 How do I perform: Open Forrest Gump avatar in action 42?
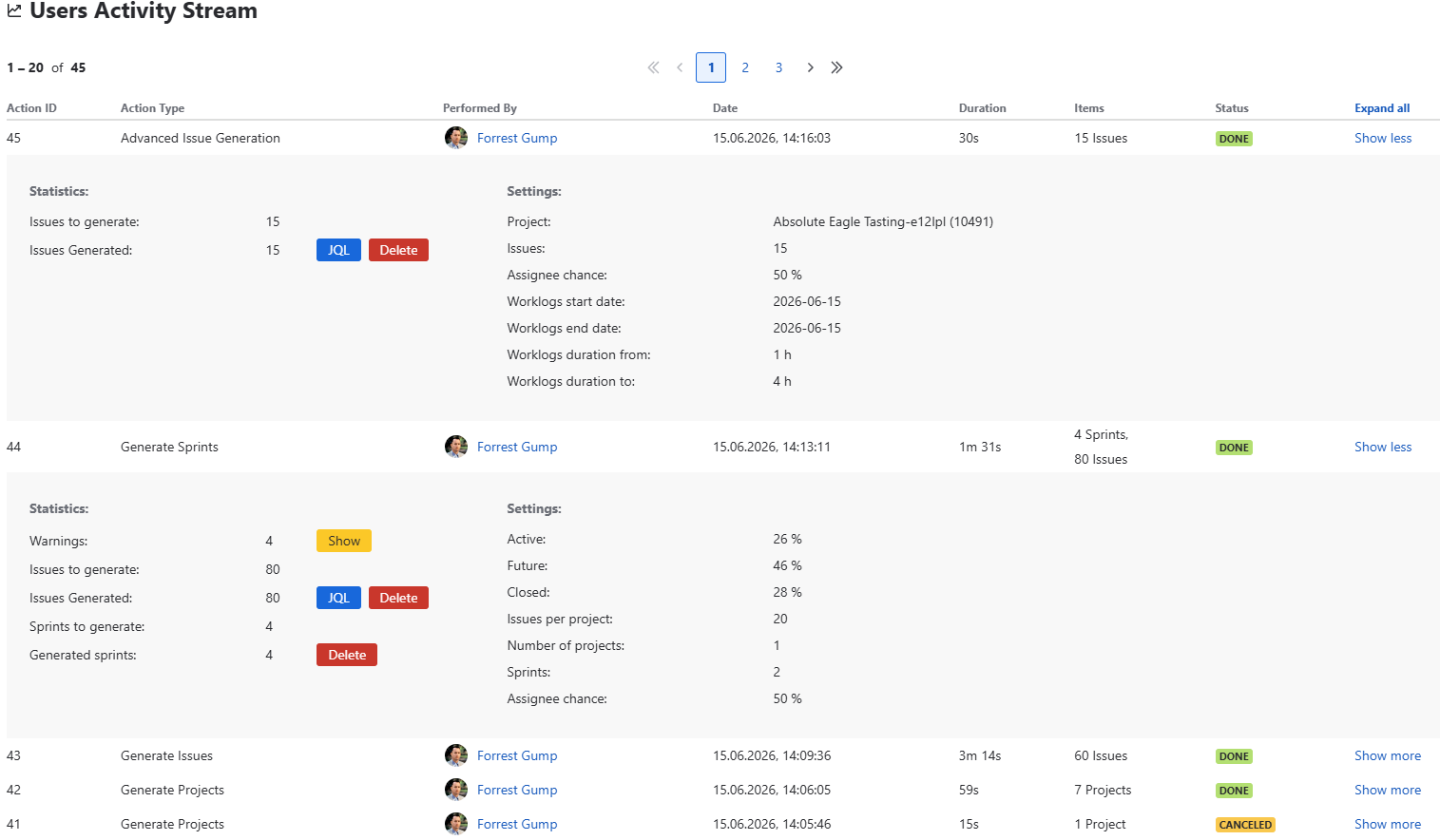(456, 790)
